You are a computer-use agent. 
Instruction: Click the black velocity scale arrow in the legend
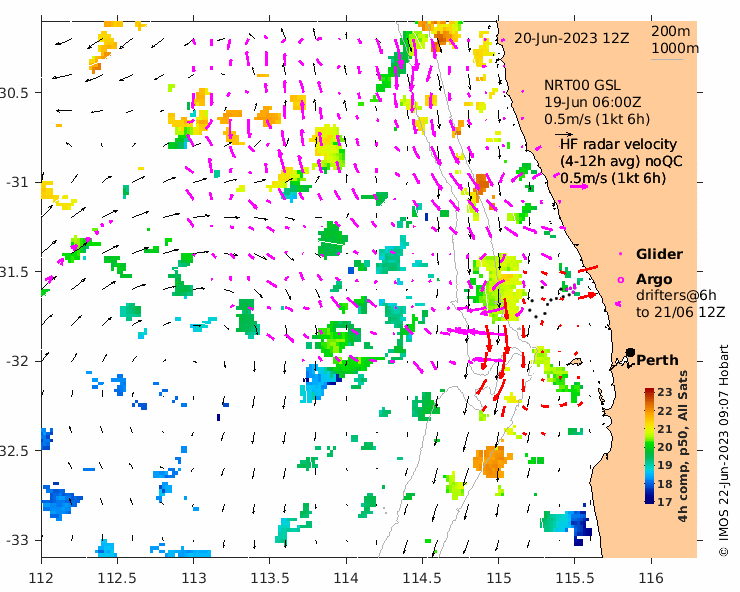click(x=564, y=135)
